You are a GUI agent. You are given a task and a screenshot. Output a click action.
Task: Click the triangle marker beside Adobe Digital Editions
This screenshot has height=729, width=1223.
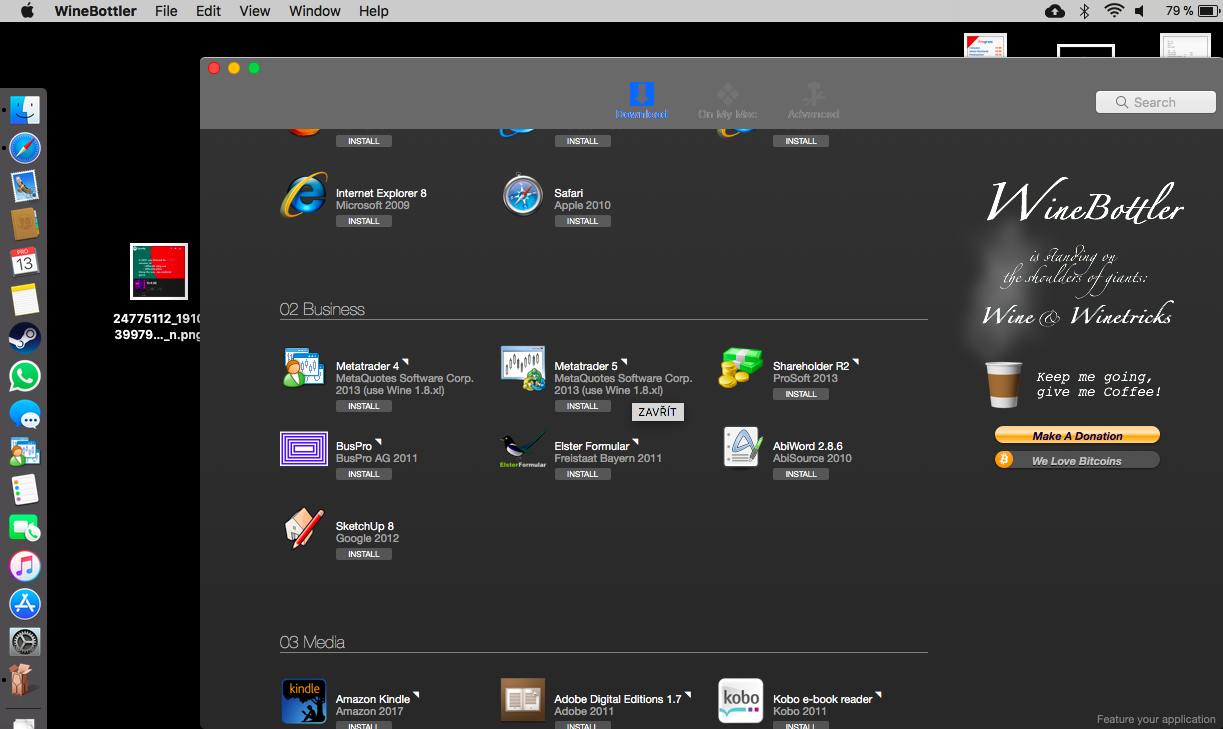(x=688, y=695)
